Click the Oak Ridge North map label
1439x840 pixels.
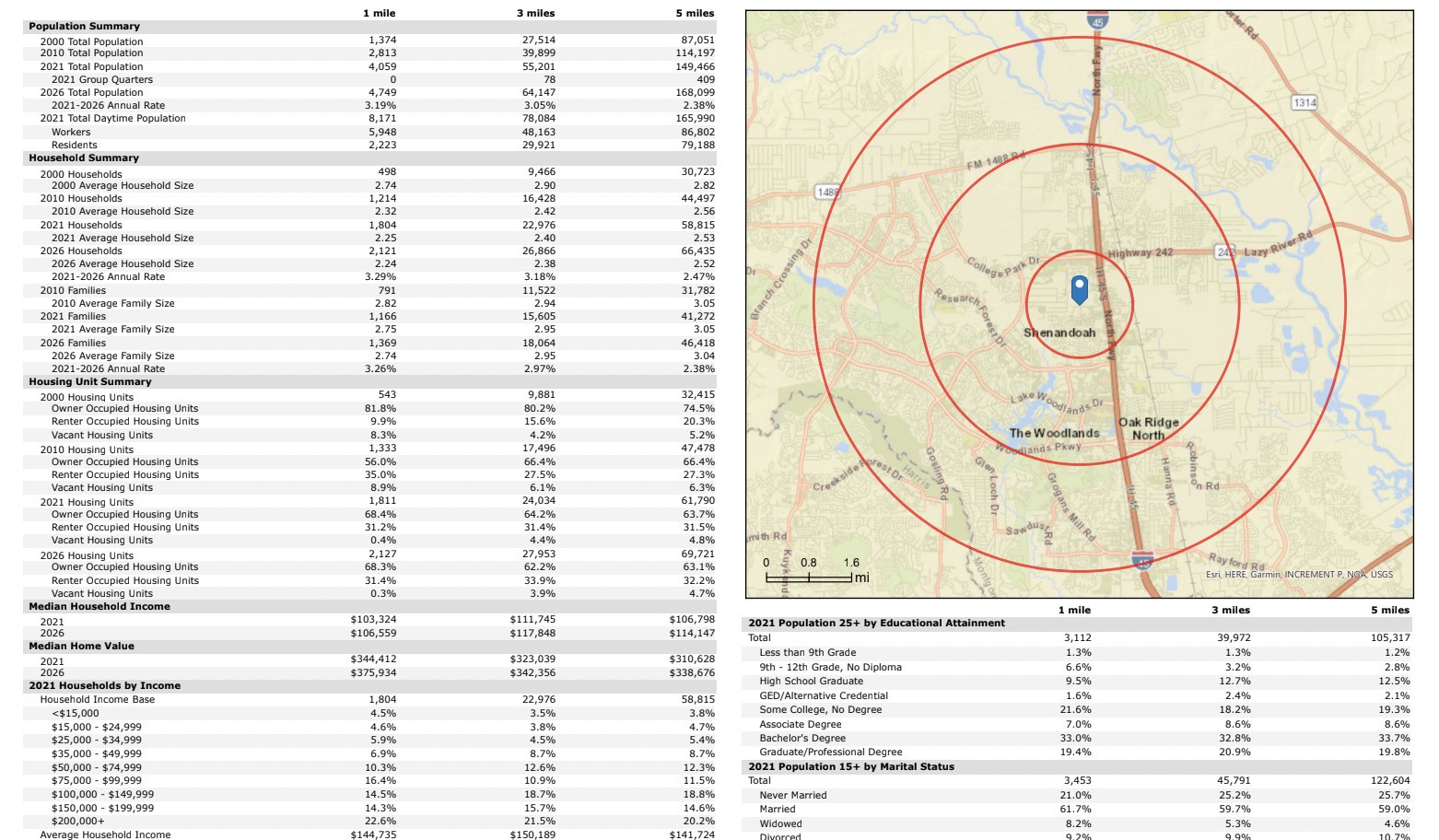point(1148,428)
